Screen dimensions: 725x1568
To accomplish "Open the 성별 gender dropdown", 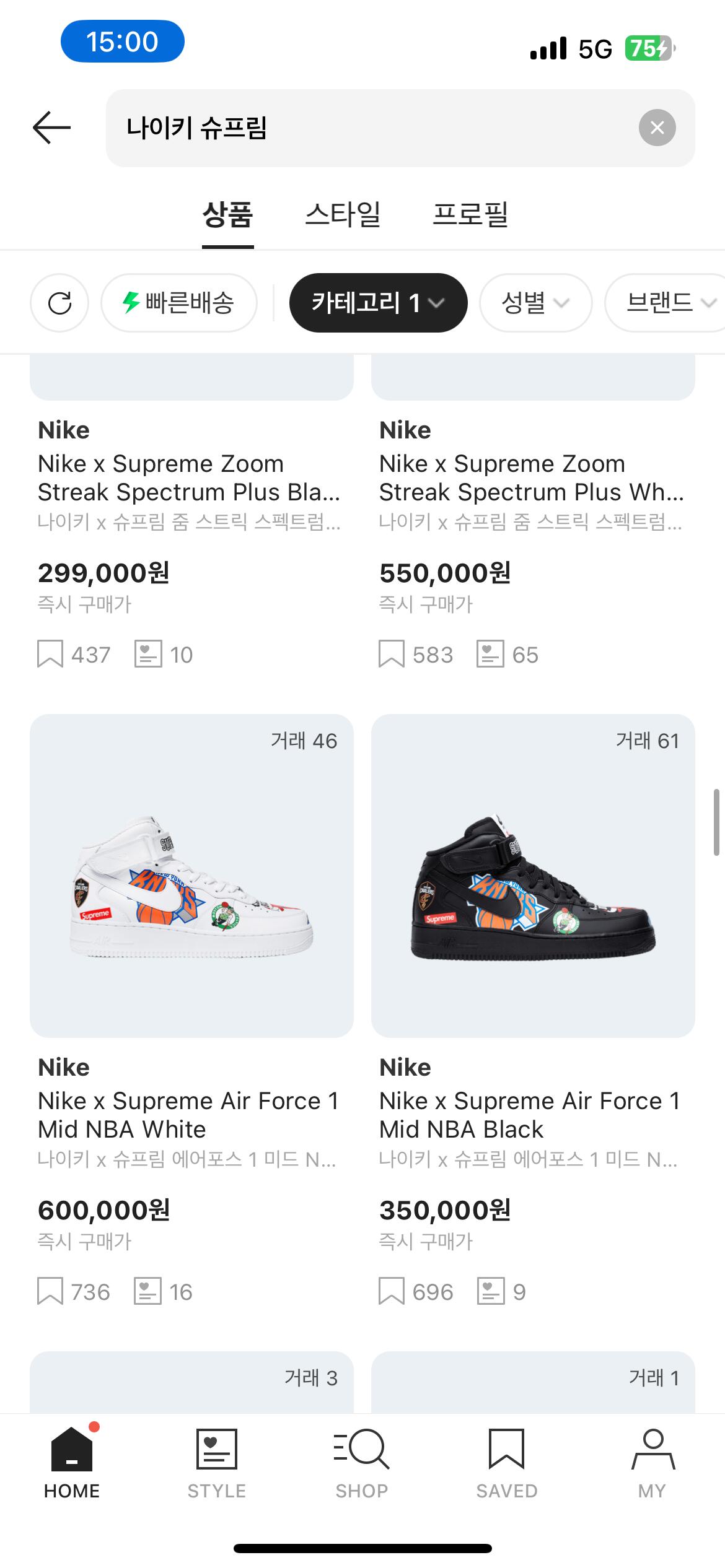I will [535, 303].
